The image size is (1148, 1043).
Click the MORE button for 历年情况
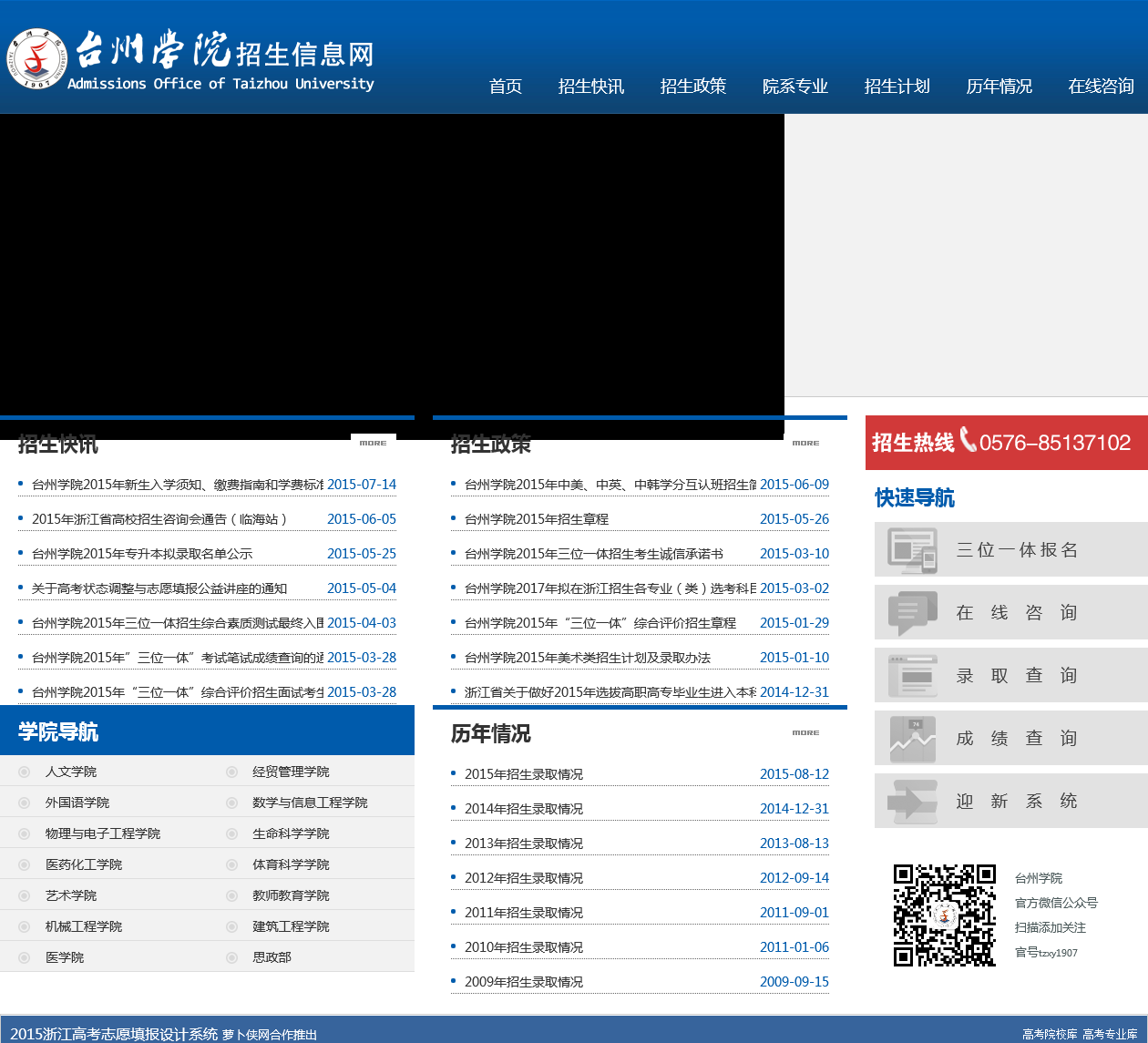(805, 732)
